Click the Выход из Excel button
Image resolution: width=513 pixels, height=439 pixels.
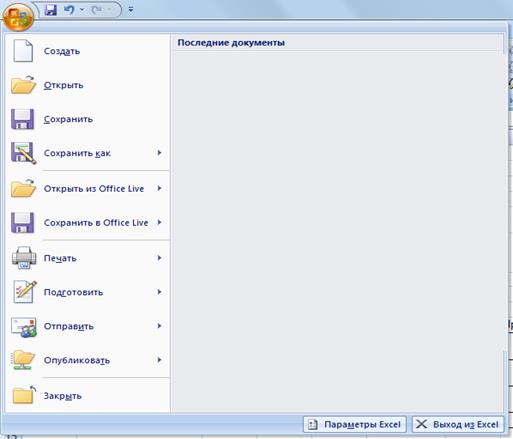coord(458,424)
